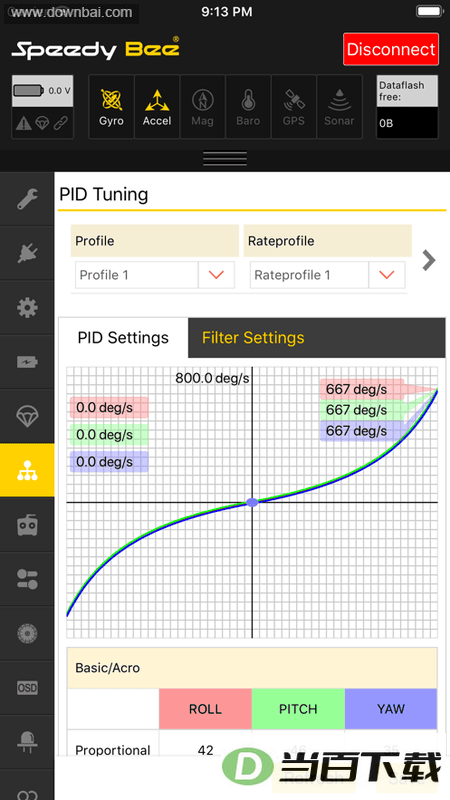Viewport: 450px width, 800px height.
Task: Tap the Gyro sensor indicator
Action: point(111,107)
